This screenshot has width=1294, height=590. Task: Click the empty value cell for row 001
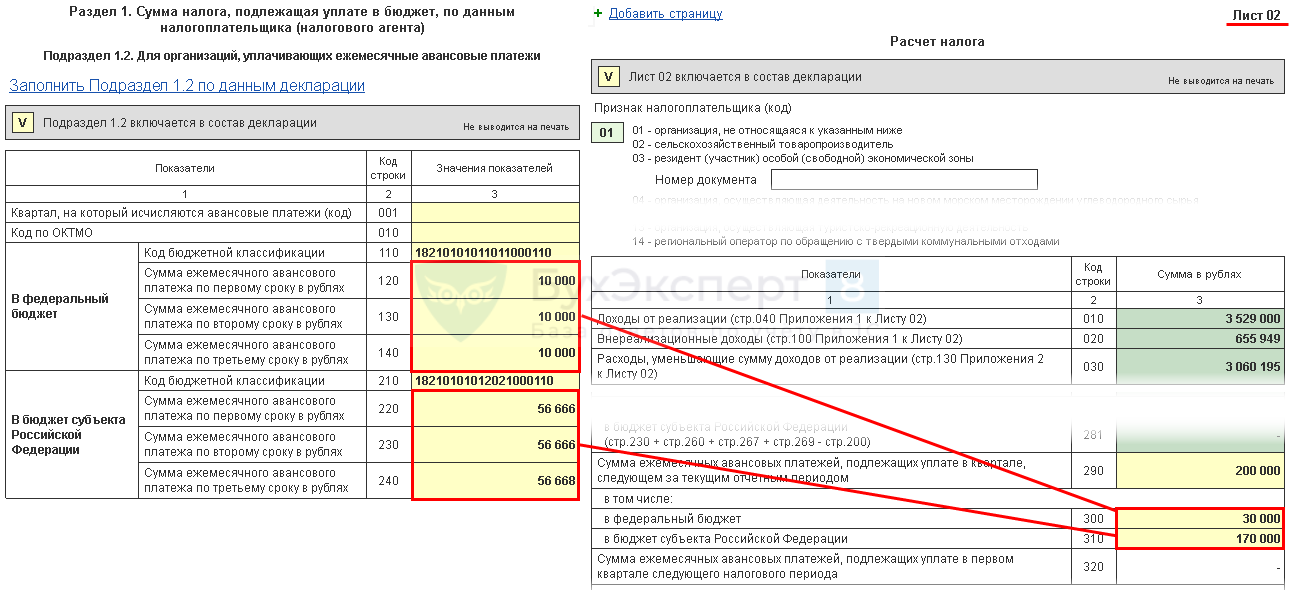point(495,213)
